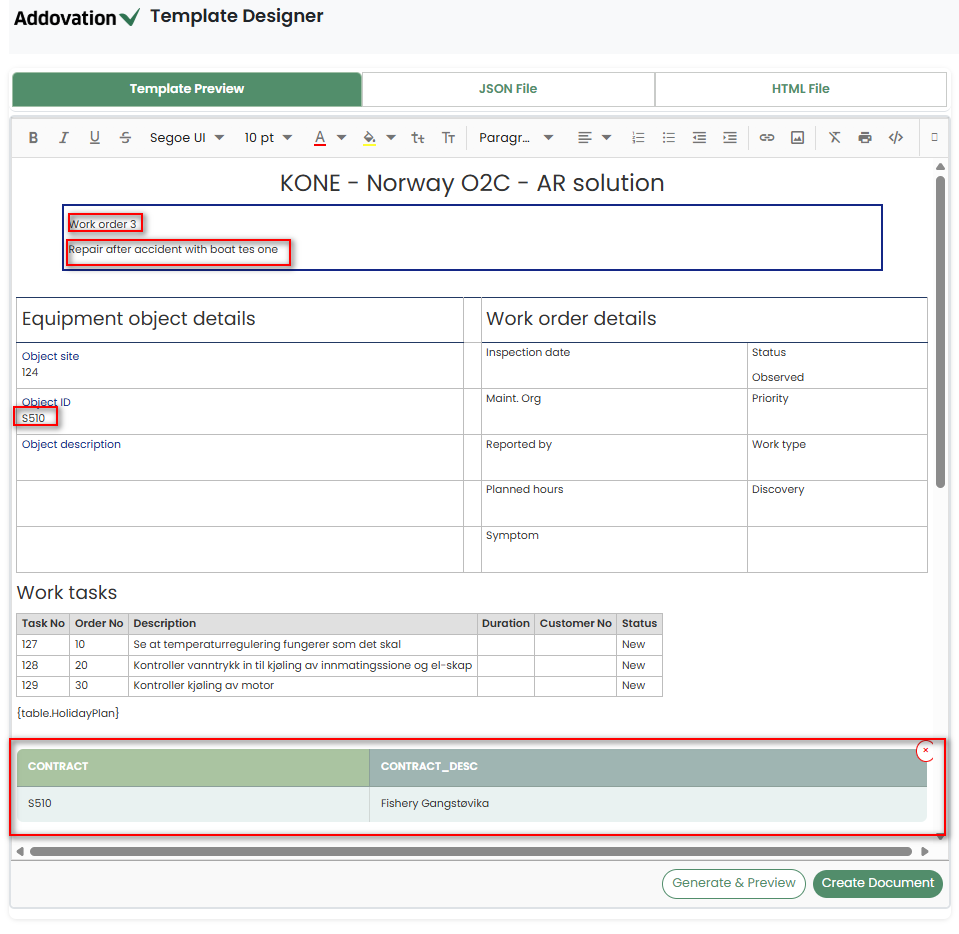Click the clear formatting icon
The height and width of the screenshot is (934, 959).
(834, 138)
